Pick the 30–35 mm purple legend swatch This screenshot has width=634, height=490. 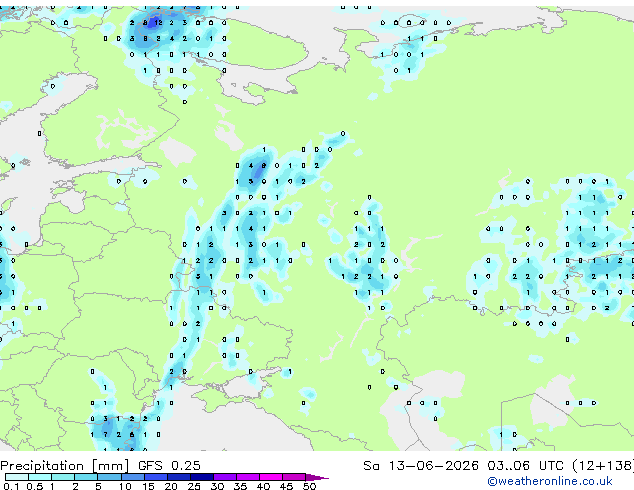coord(224,477)
